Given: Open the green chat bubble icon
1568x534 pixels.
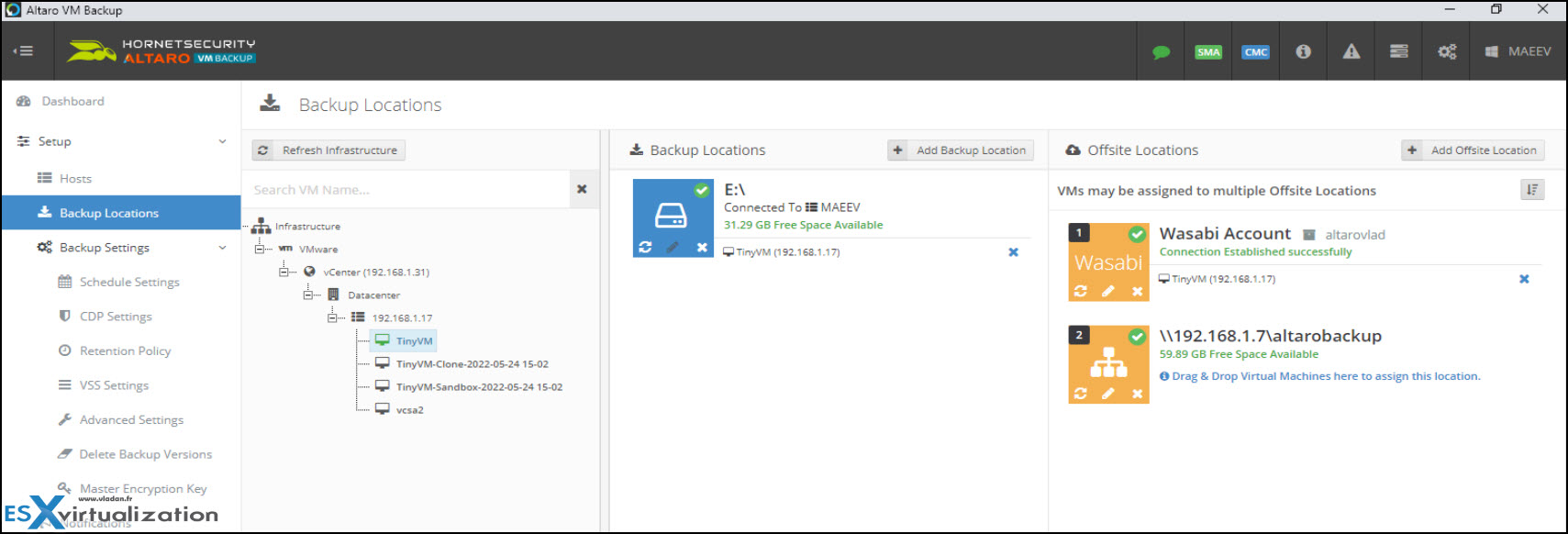Looking at the screenshot, I should (1161, 52).
